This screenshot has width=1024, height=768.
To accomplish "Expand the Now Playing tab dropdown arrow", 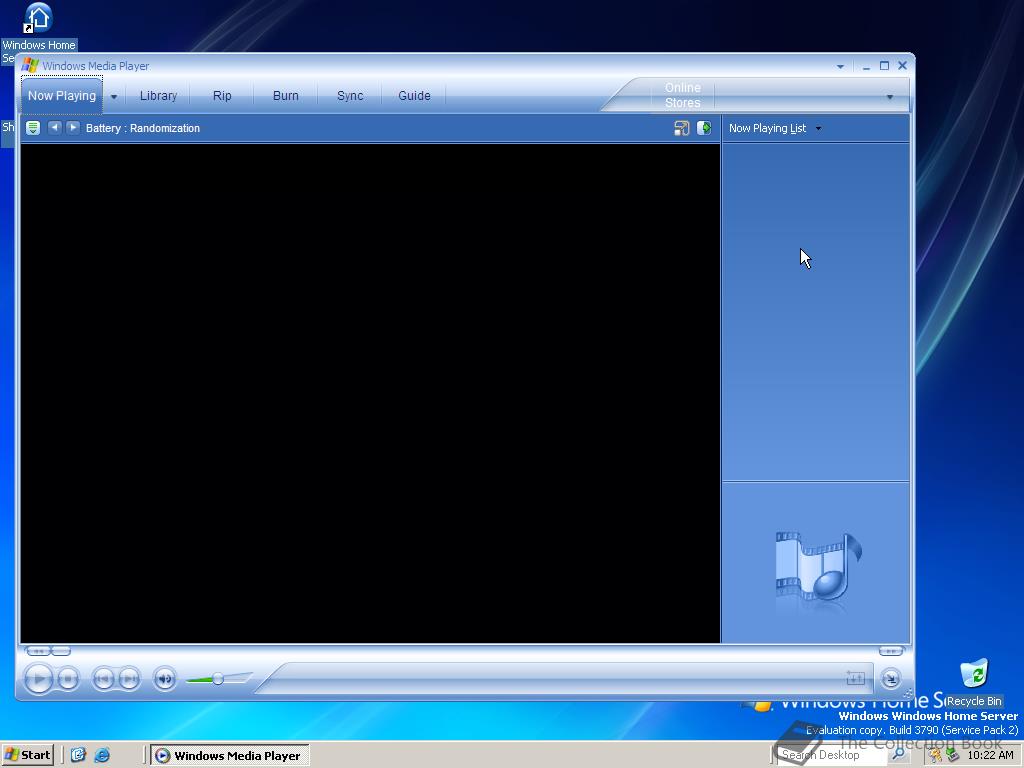I will click(114, 97).
